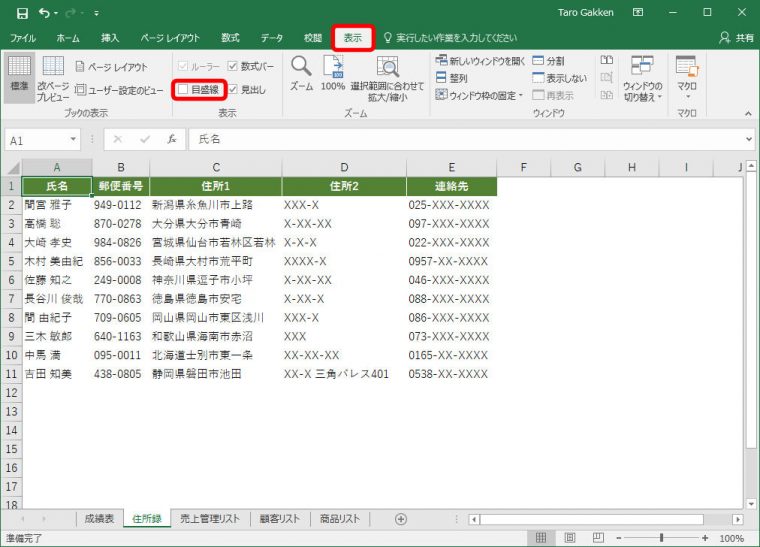Select cell 吉田 知美
Viewport: 760px width, 547px height.
[57, 374]
